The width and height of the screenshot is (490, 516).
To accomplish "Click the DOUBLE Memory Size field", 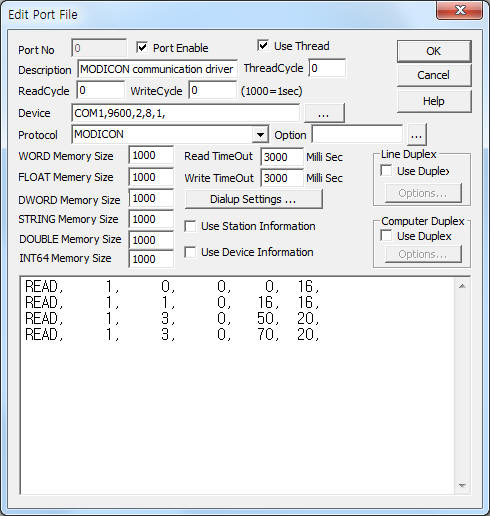I will (151, 240).
